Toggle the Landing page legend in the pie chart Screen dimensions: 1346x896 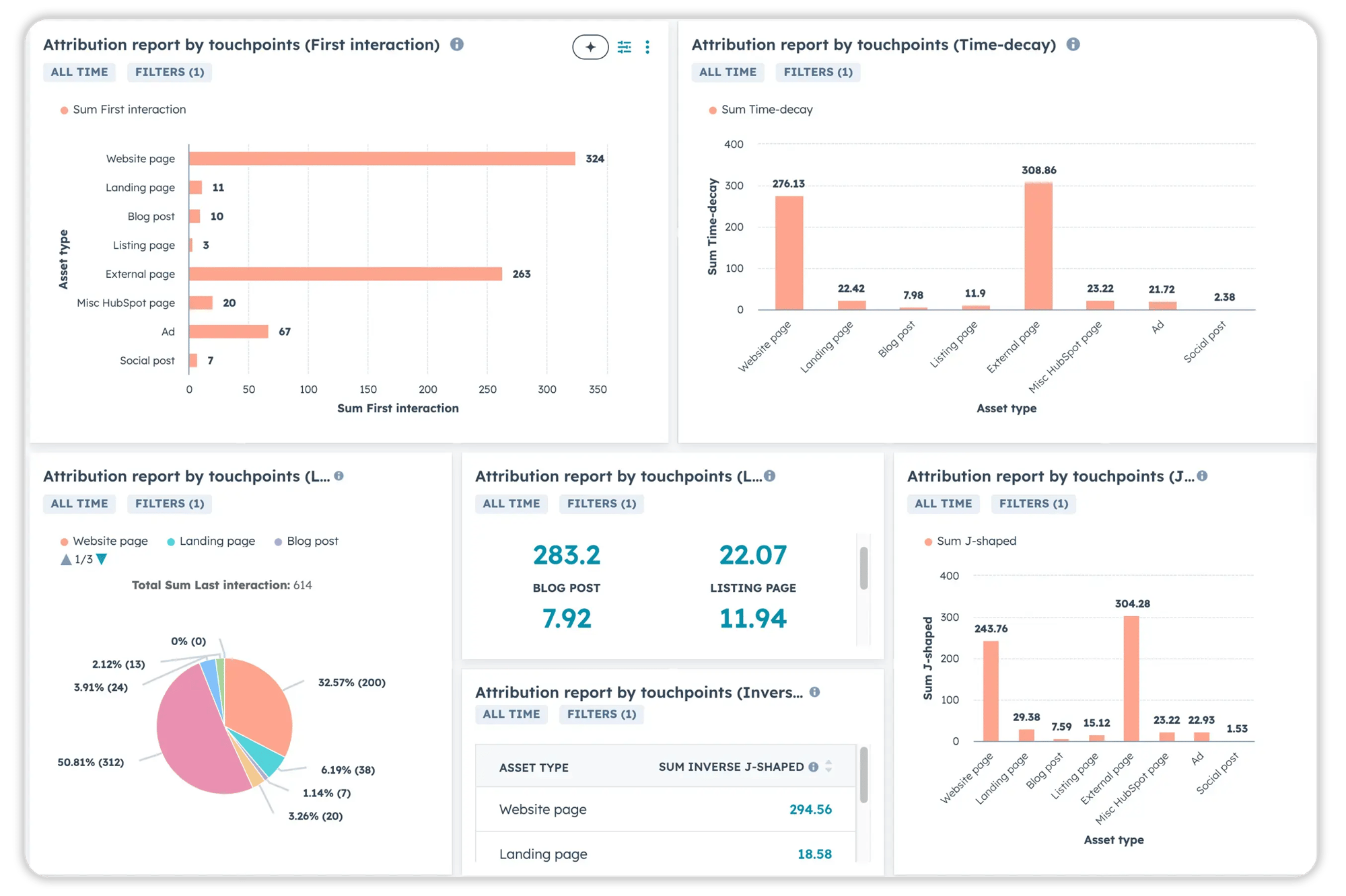[211, 541]
